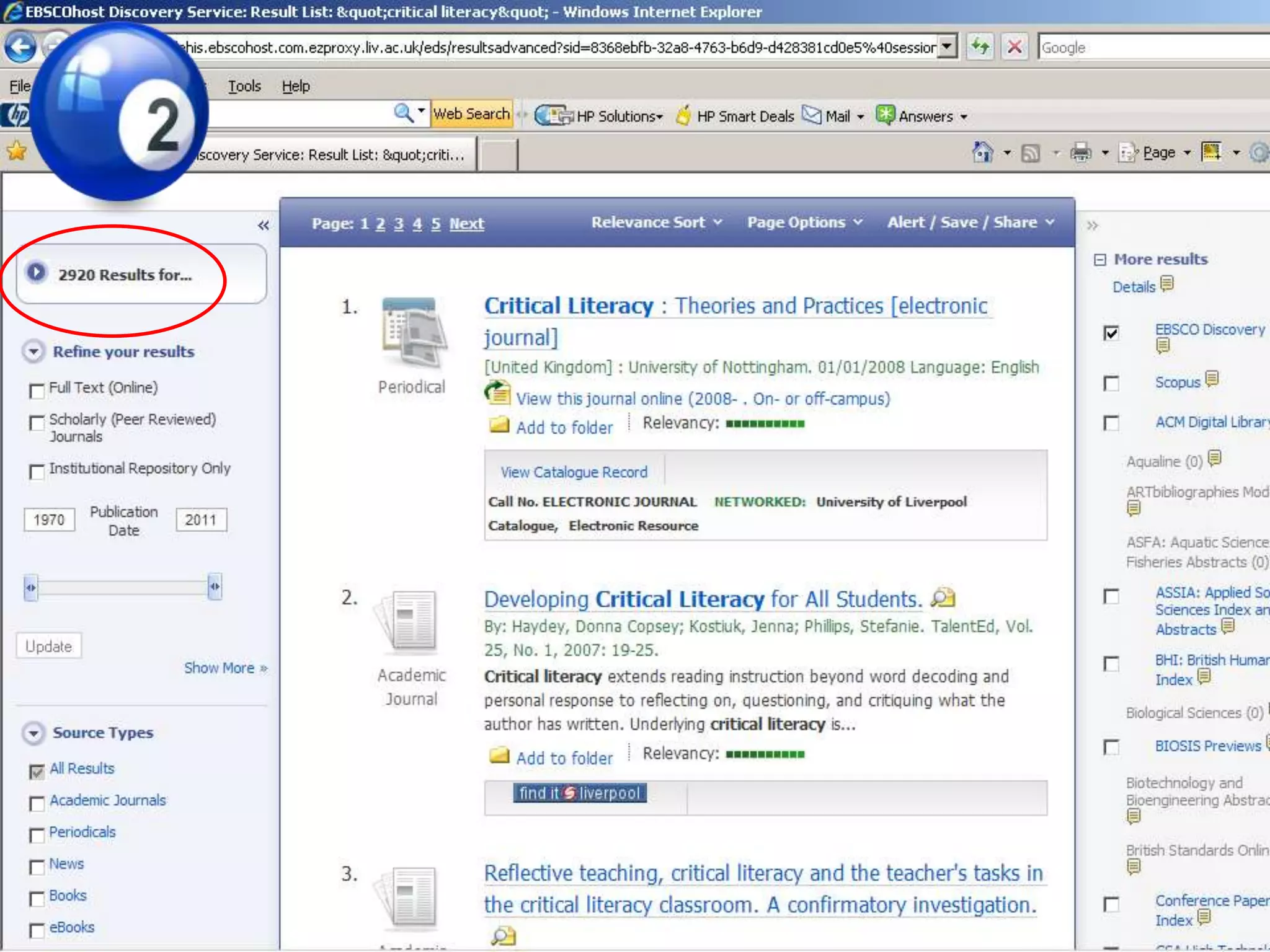
Task: Click the Add to folder icon for result 1
Action: pyautogui.click(x=499, y=426)
